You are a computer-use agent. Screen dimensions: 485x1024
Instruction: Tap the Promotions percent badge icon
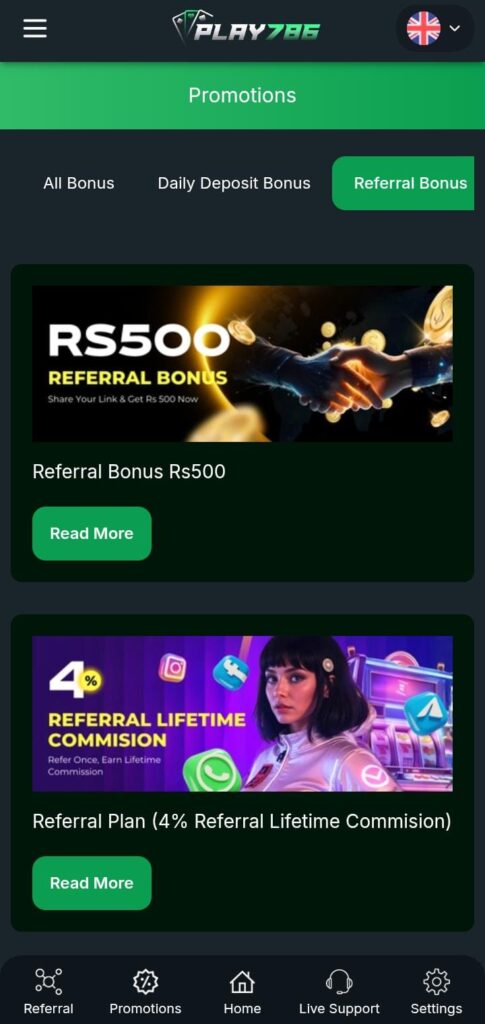tap(145, 981)
